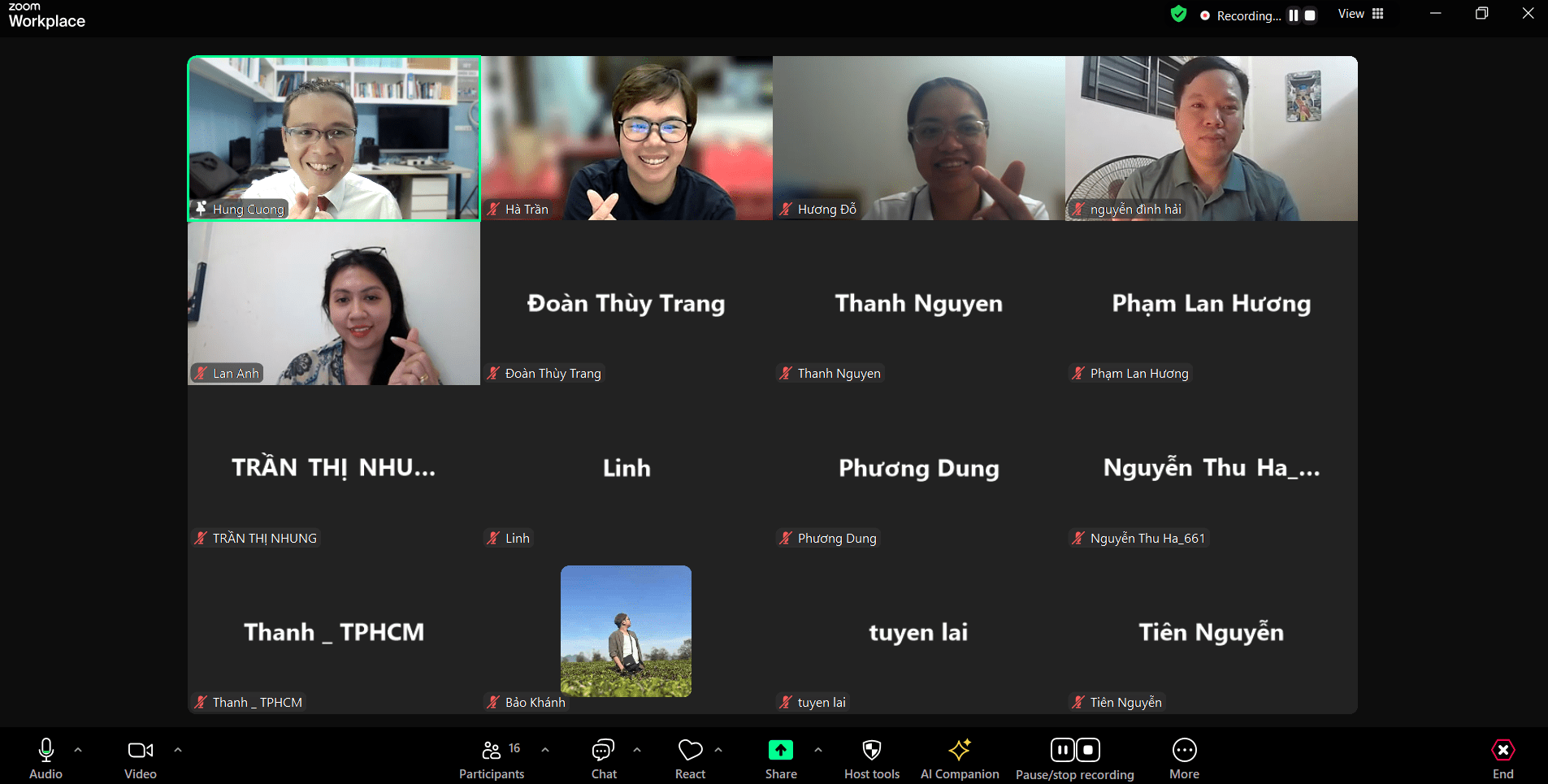This screenshot has height=784, width=1548.
Task: Click the Phạm Lan Hương name label
Action: [1139, 374]
